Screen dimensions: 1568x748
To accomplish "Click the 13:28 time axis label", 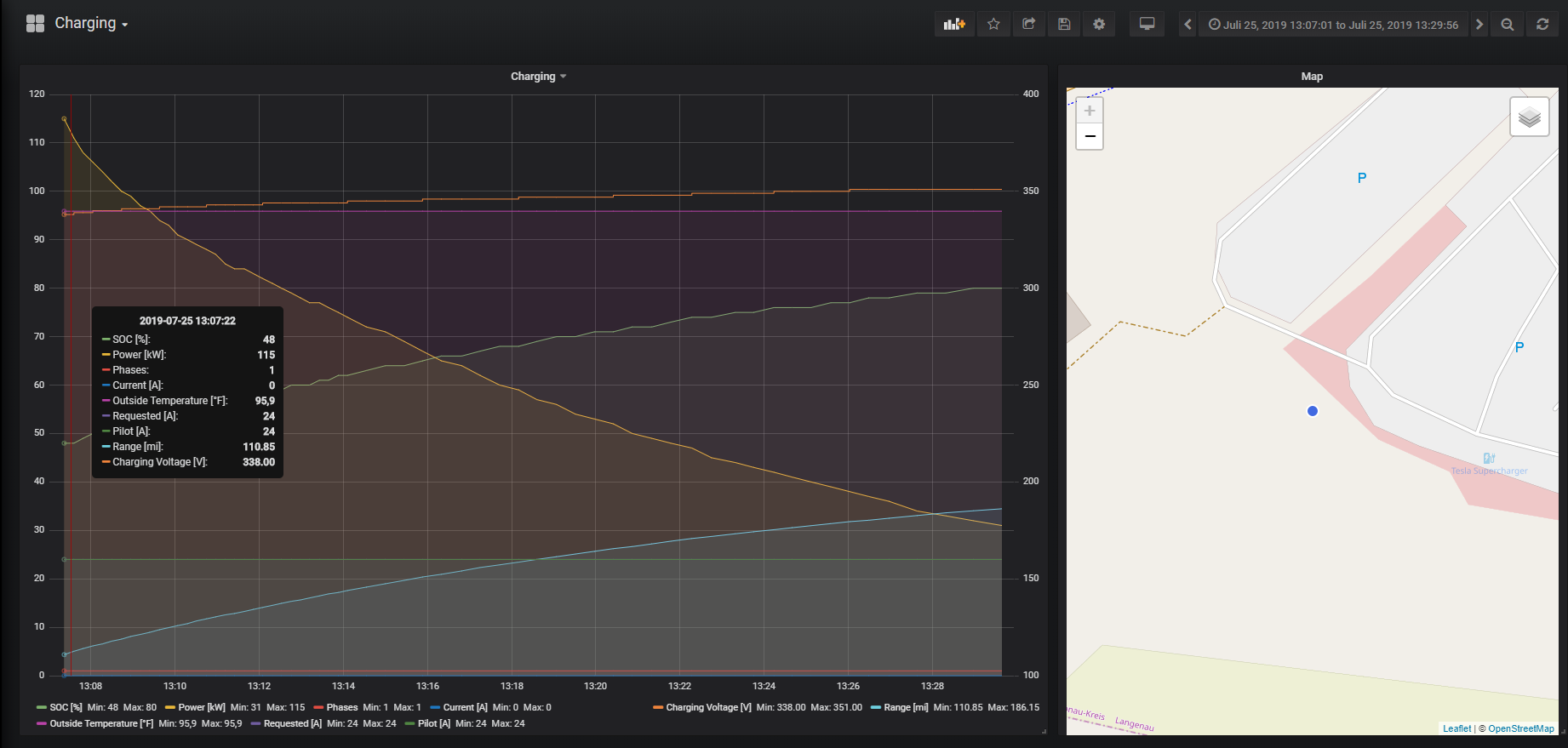I will pos(932,686).
